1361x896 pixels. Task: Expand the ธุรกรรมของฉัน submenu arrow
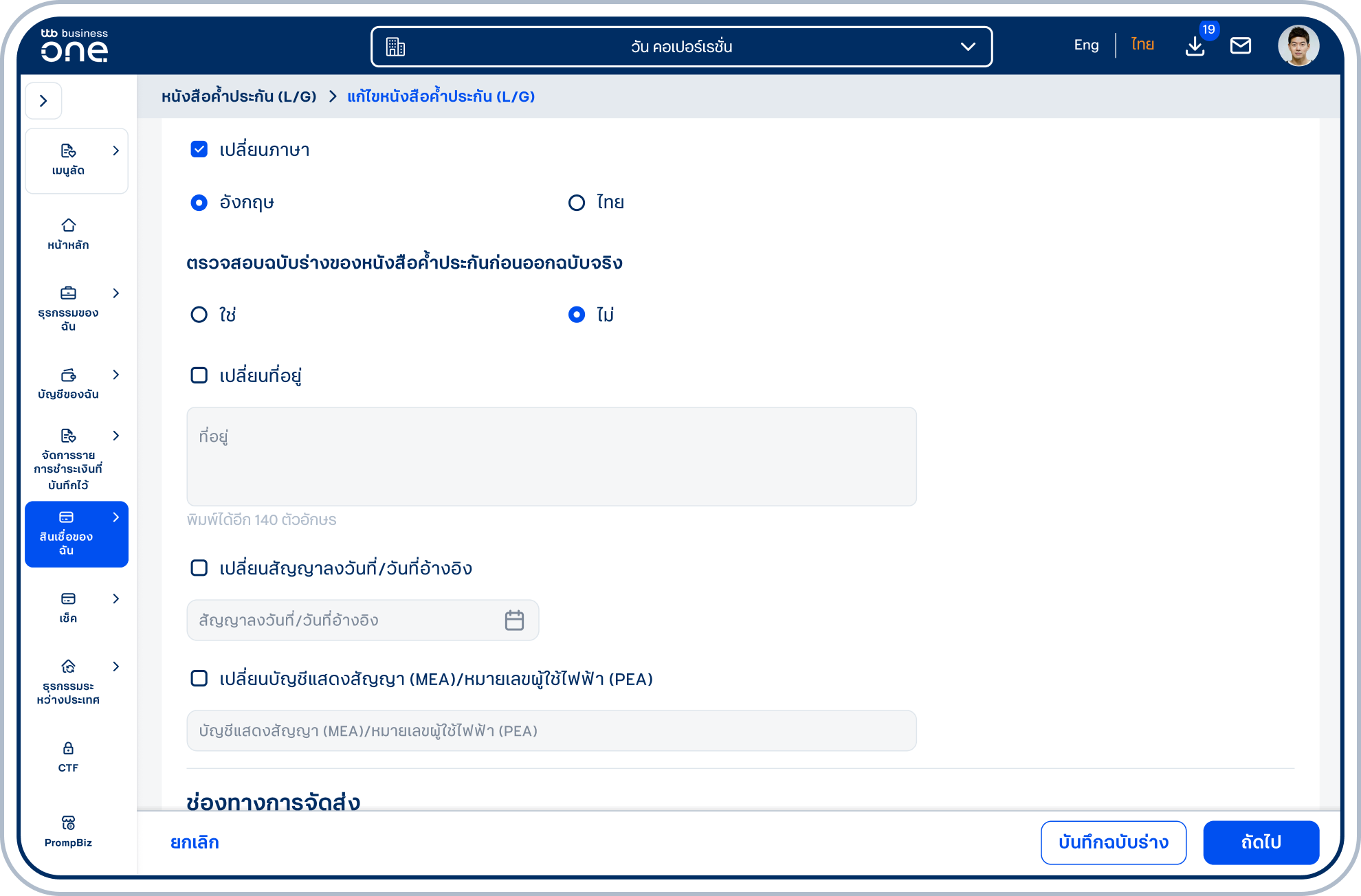click(115, 293)
